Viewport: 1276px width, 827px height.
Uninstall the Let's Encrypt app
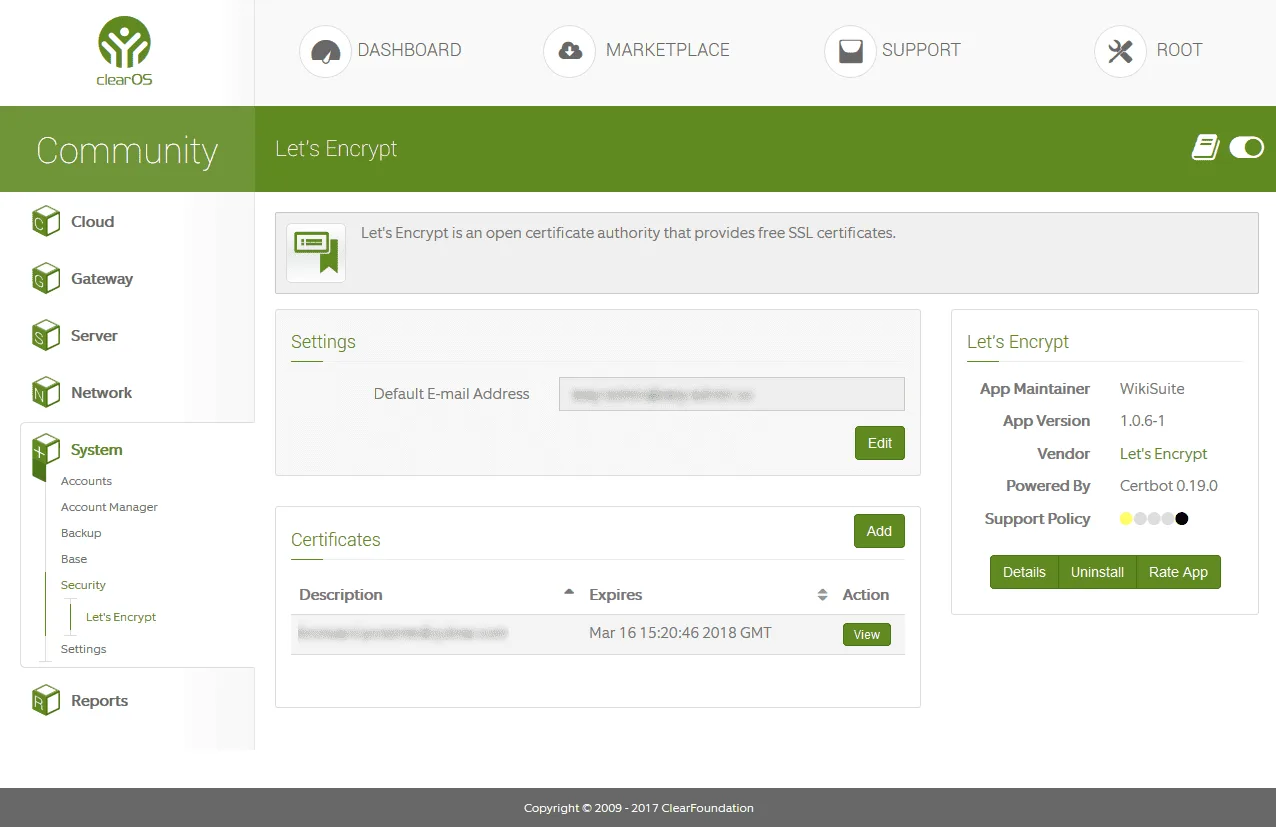coord(1097,572)
